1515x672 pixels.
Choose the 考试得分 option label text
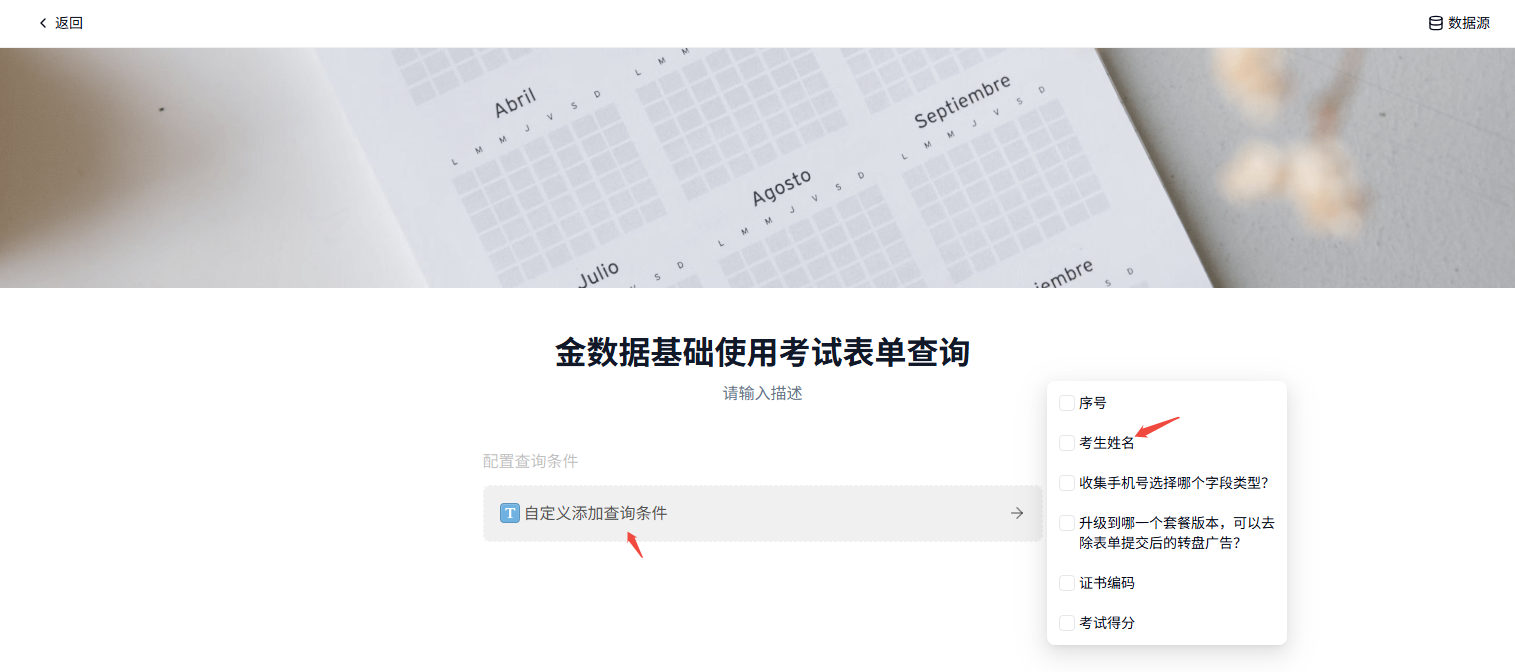click(x=1107, y=623)
